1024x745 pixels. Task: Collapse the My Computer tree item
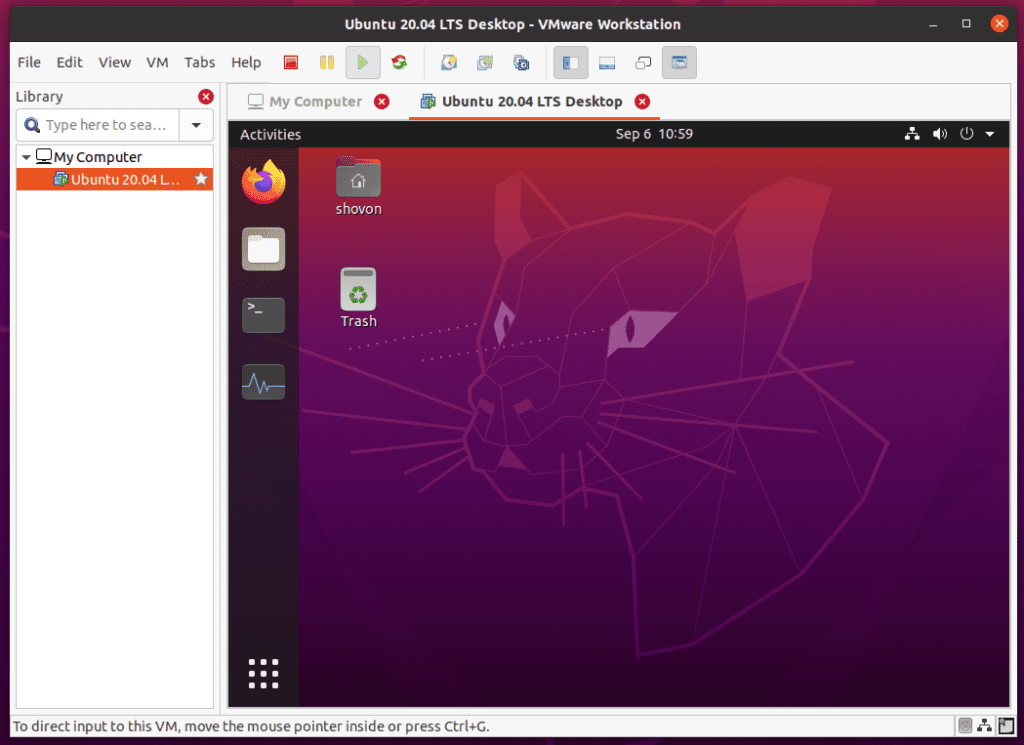27,156
